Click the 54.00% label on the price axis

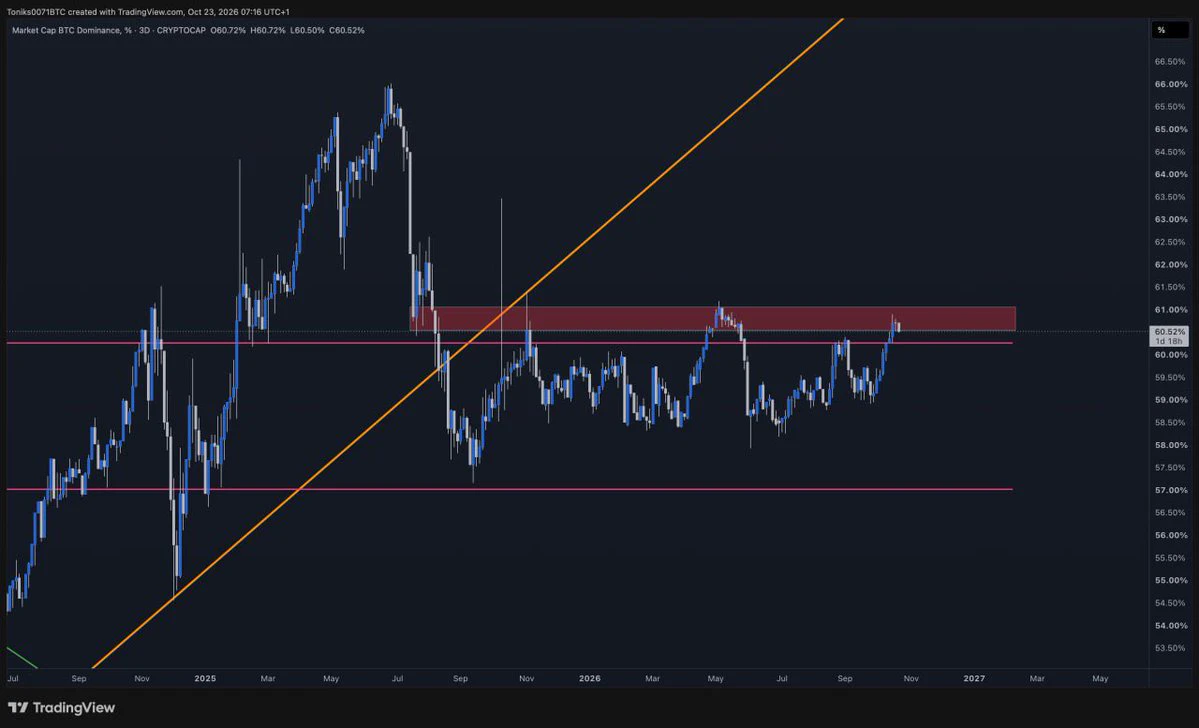(1171, 626)
